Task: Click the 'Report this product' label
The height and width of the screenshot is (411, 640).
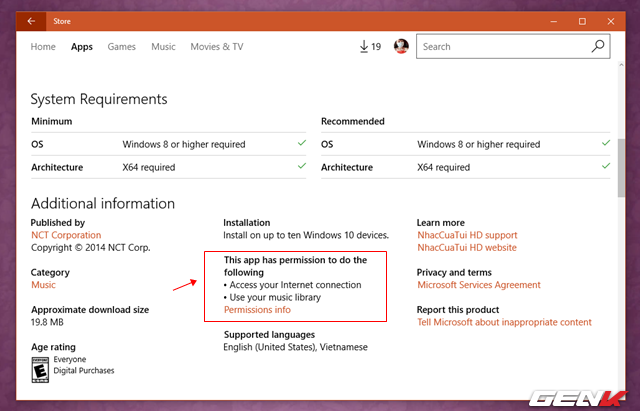Action: click(x=458, y=310)
